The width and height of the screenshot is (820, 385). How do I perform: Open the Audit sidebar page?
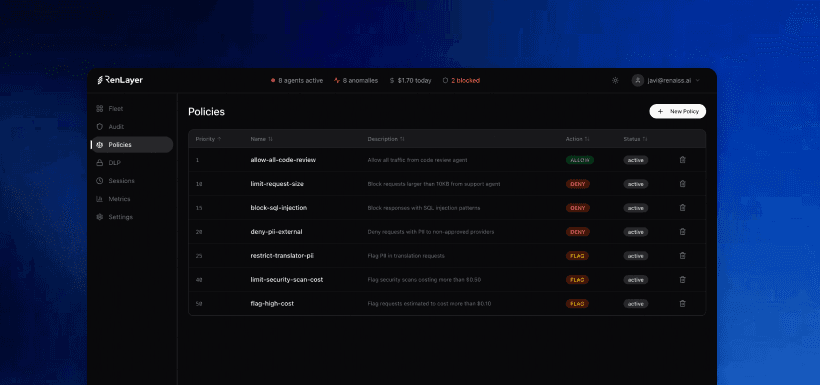pos(132,127)
